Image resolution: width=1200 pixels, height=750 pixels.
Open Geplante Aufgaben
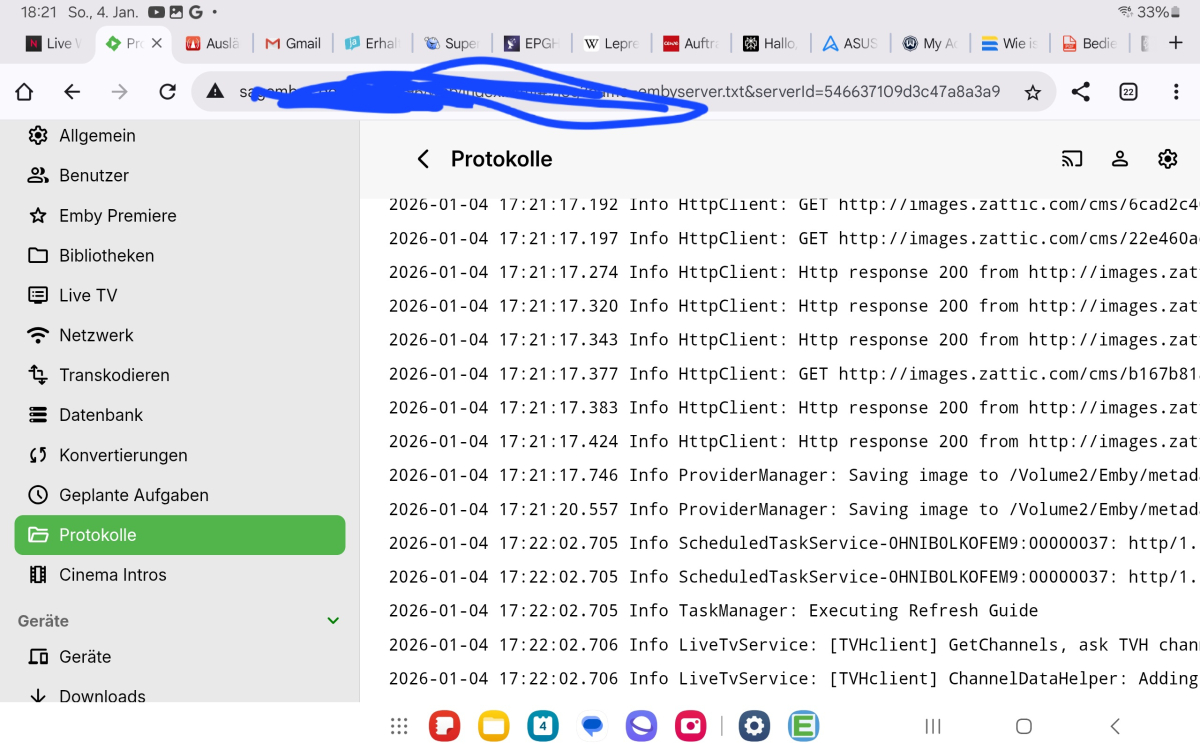coord(132,494)
